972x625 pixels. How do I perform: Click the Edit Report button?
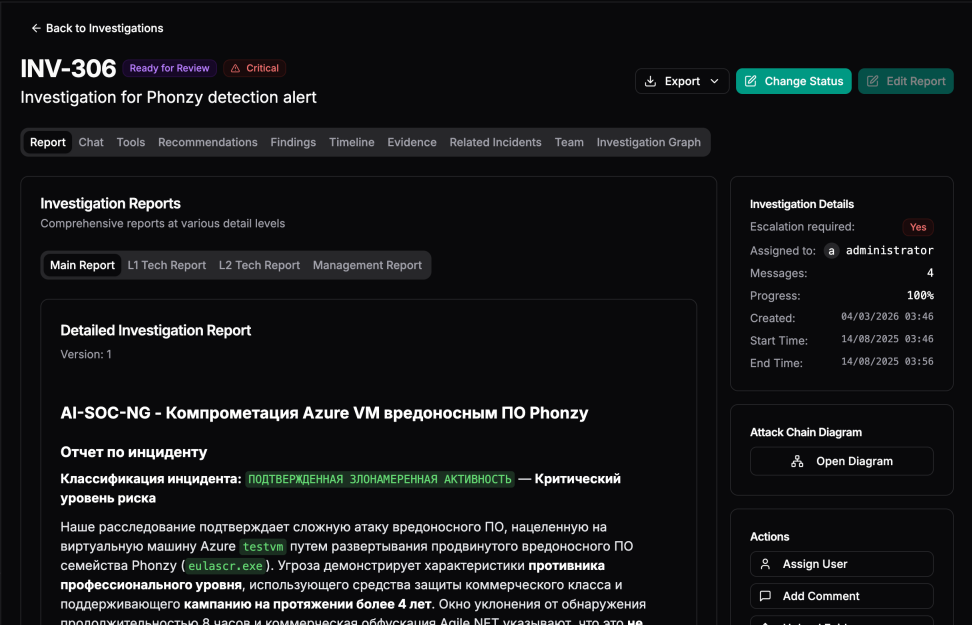point(906,81)
